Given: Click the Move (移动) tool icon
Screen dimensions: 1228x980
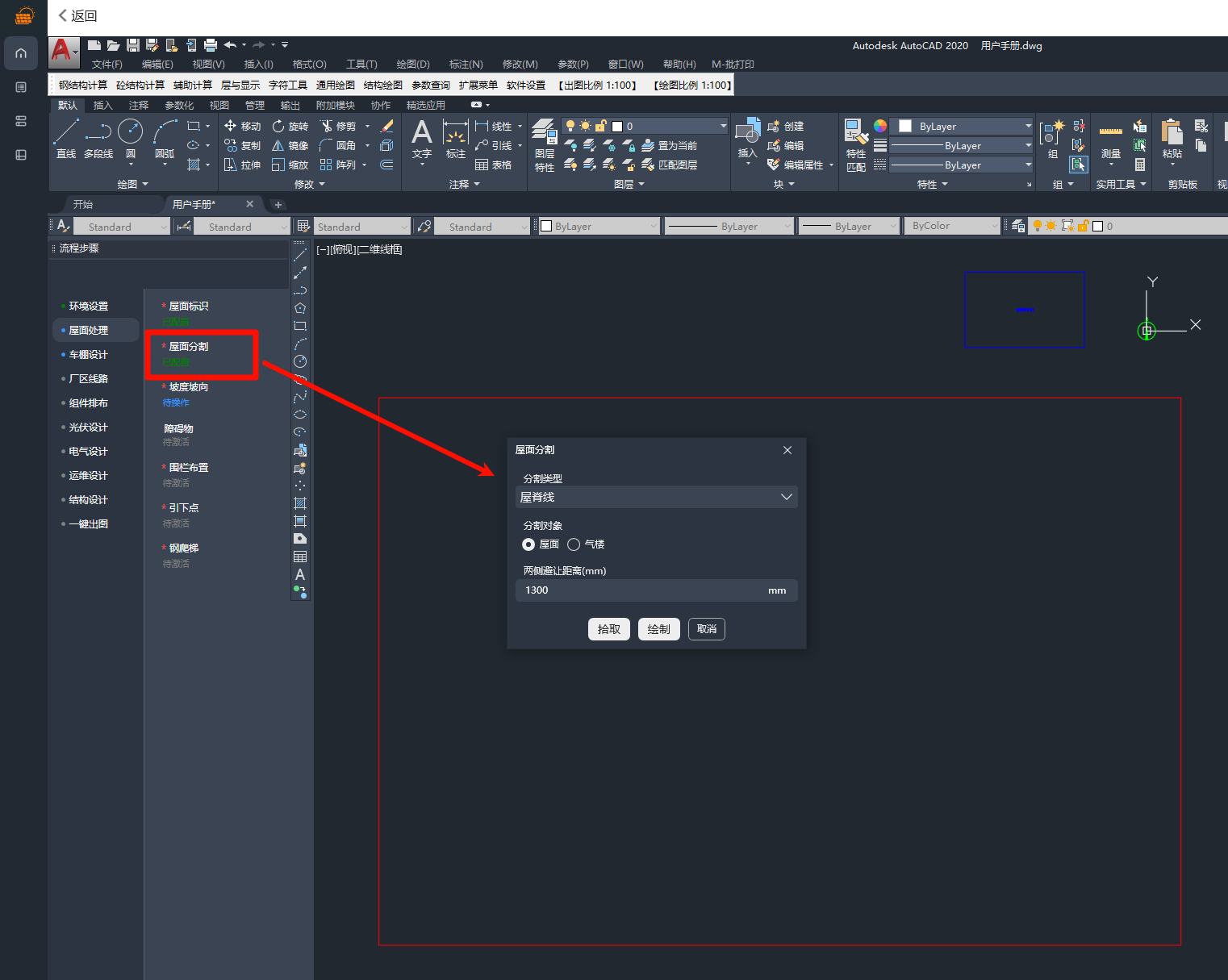Looking at the screenshot, I should tap(231, 126).
